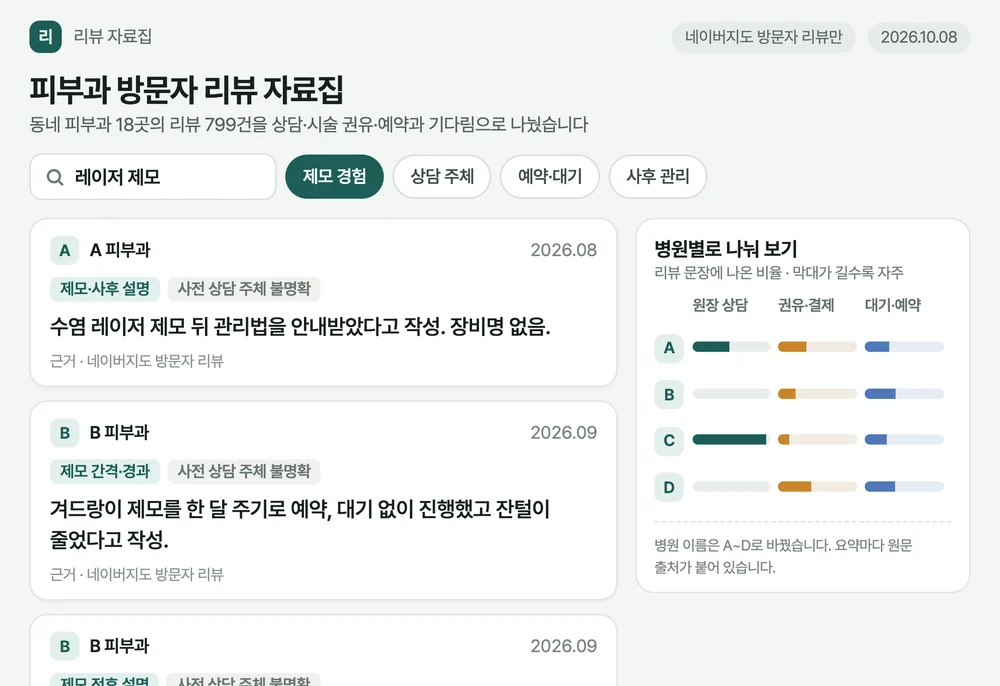The image size is (1000, 686).
Task: Click the 제모 간격·경과 tag
Action: coord(105,471)
